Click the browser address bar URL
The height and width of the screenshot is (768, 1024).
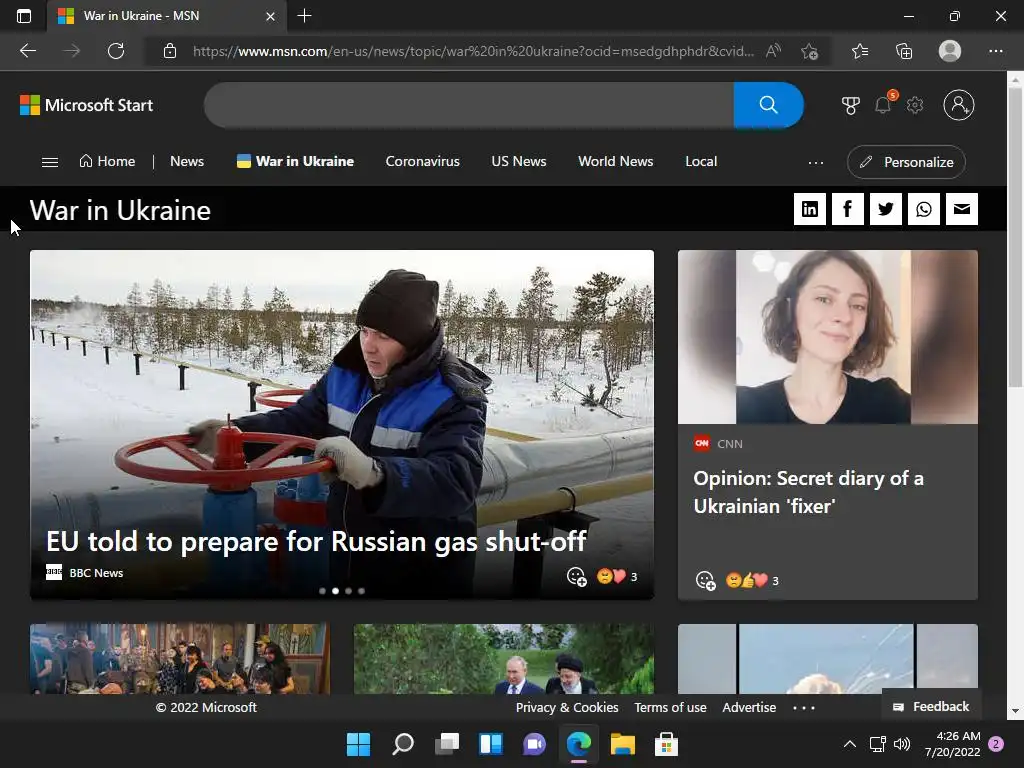[x=473, y=51]
